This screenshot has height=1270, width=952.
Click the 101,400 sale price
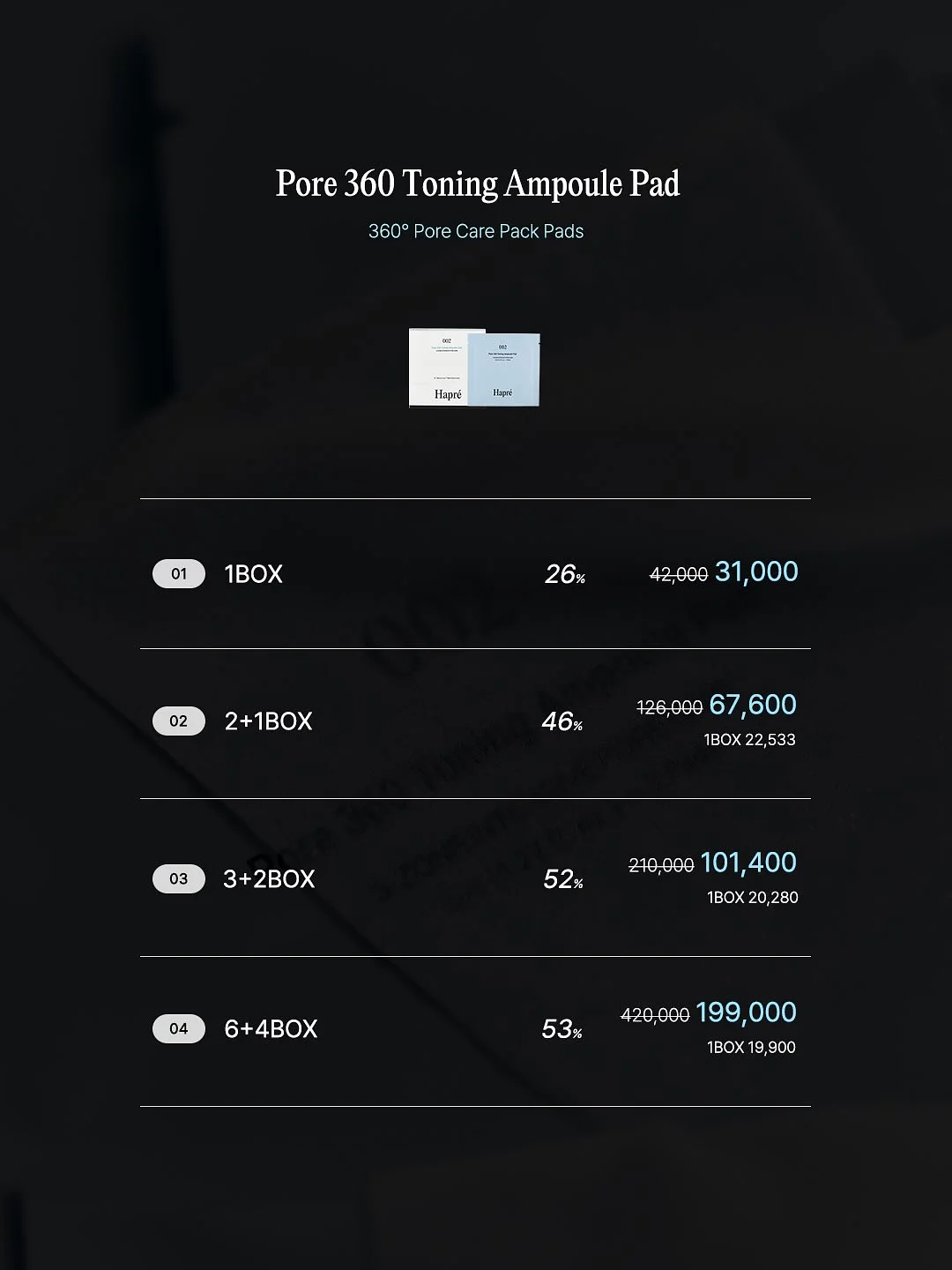tap(748, 863)
